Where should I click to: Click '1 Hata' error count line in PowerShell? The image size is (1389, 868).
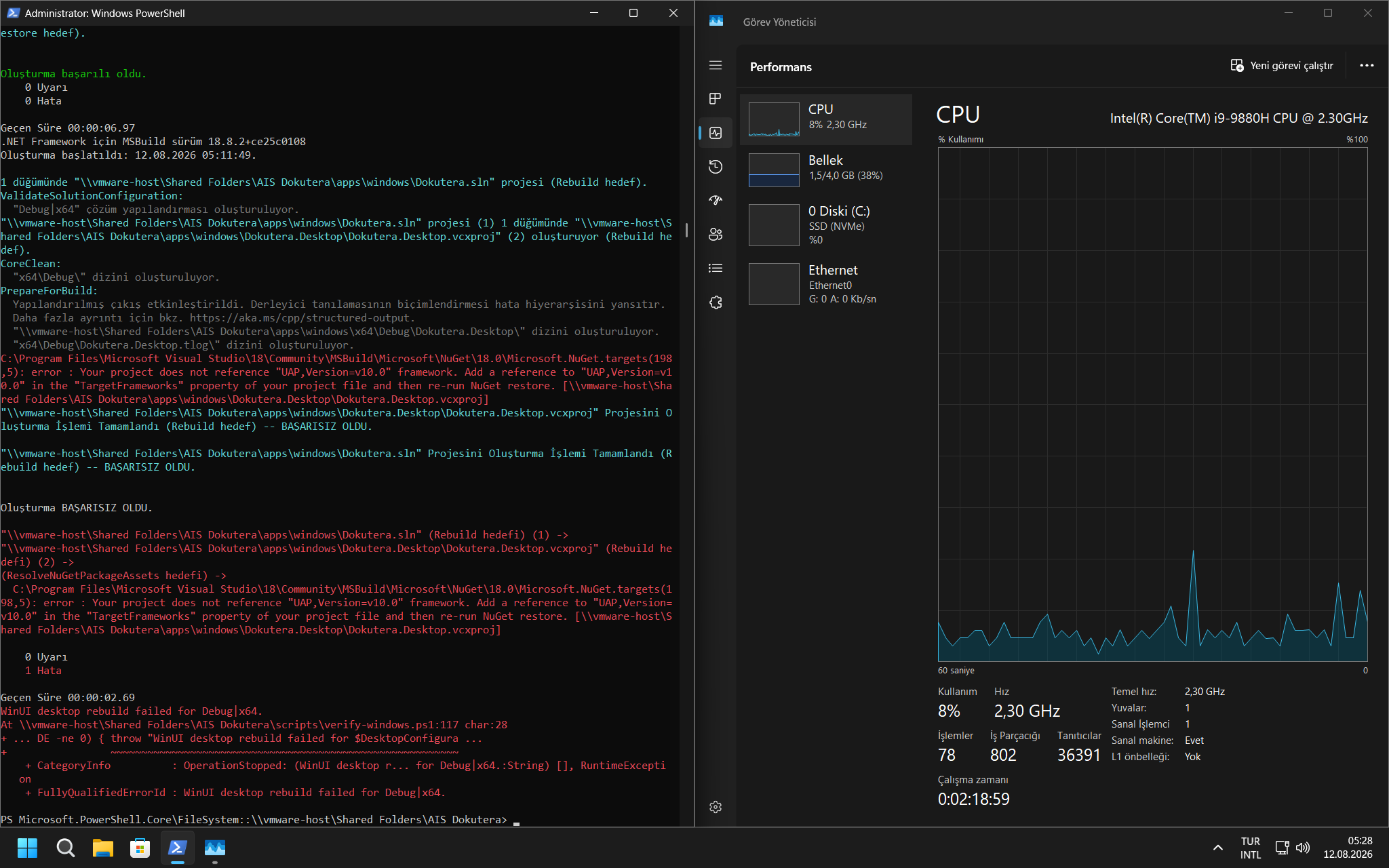[x=43, y=670]
